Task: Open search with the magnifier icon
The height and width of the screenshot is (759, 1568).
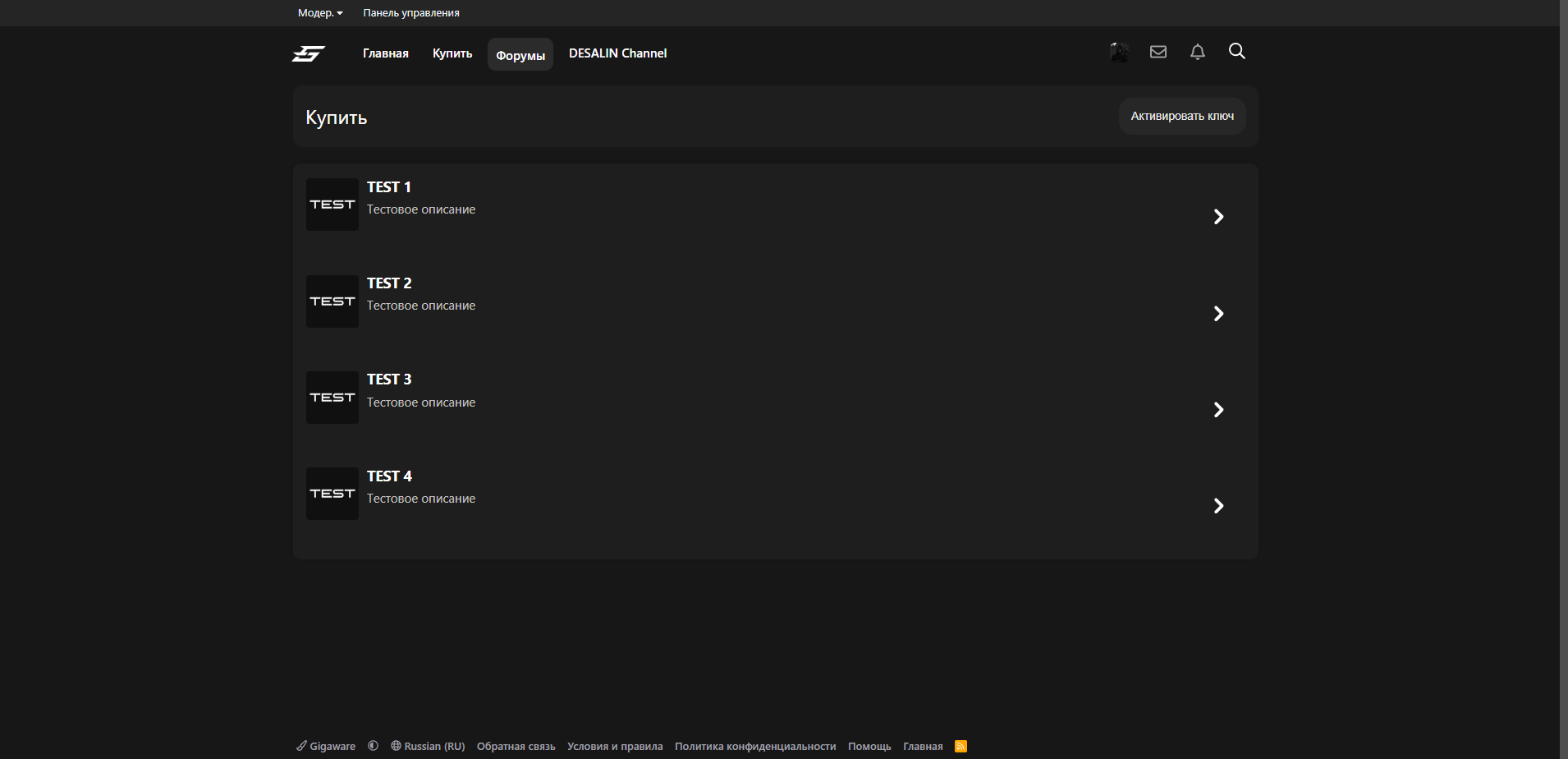Action: pos(1237,52)
